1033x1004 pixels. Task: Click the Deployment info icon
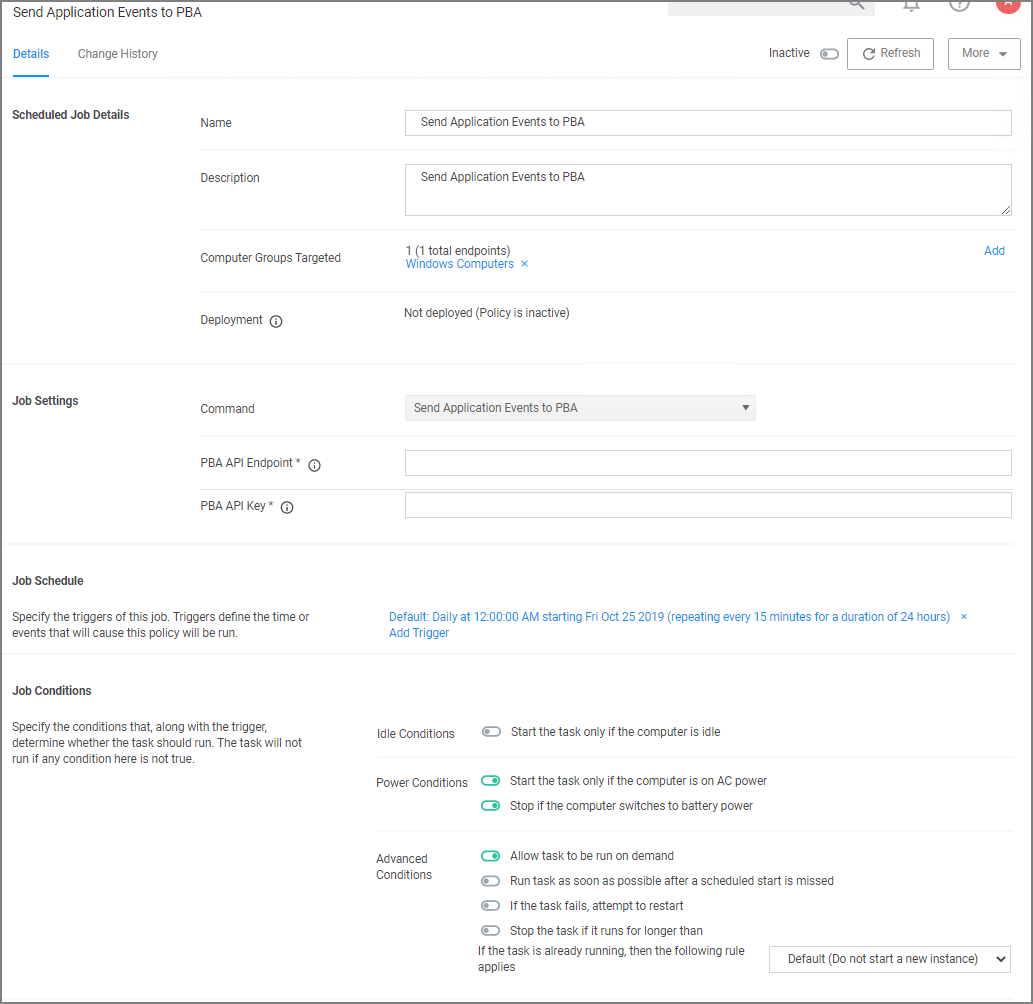(276, 321)
